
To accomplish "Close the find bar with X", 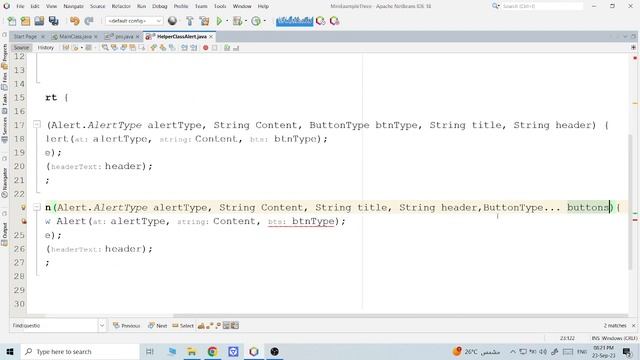I will point(633,326).
